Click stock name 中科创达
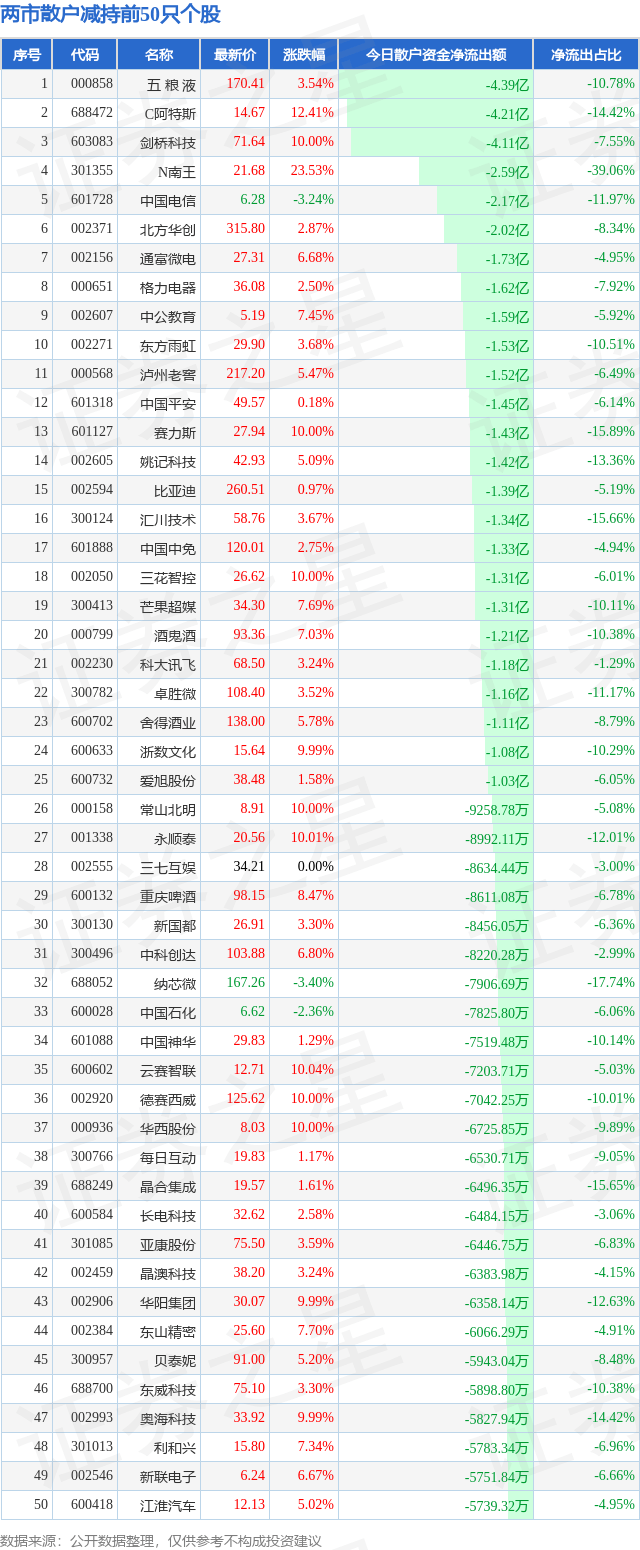The image size is (640, 1550). click(x=168, y=954)
